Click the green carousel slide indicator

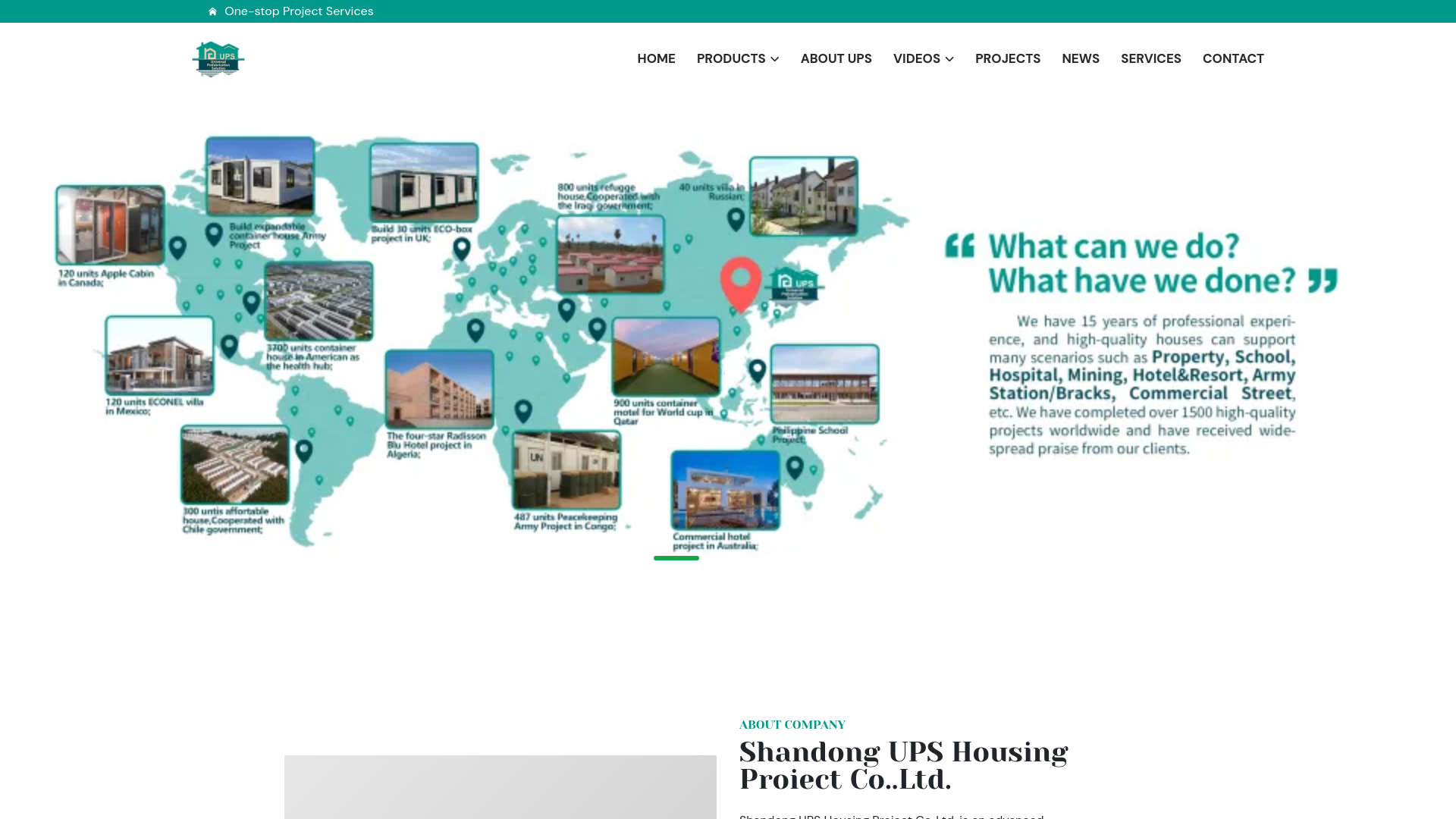676,558
